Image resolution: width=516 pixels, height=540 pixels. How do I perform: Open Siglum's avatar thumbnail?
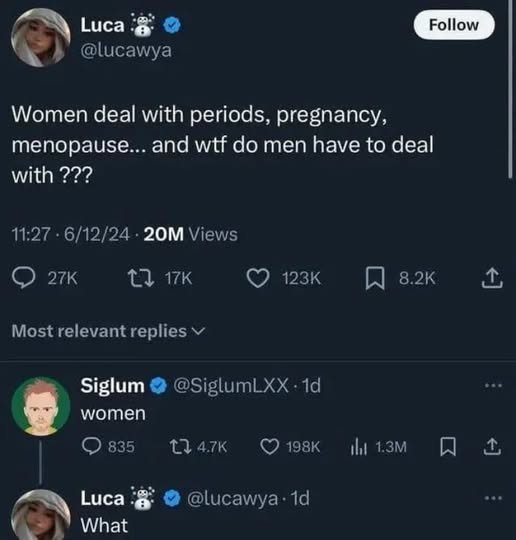point(41,406)
